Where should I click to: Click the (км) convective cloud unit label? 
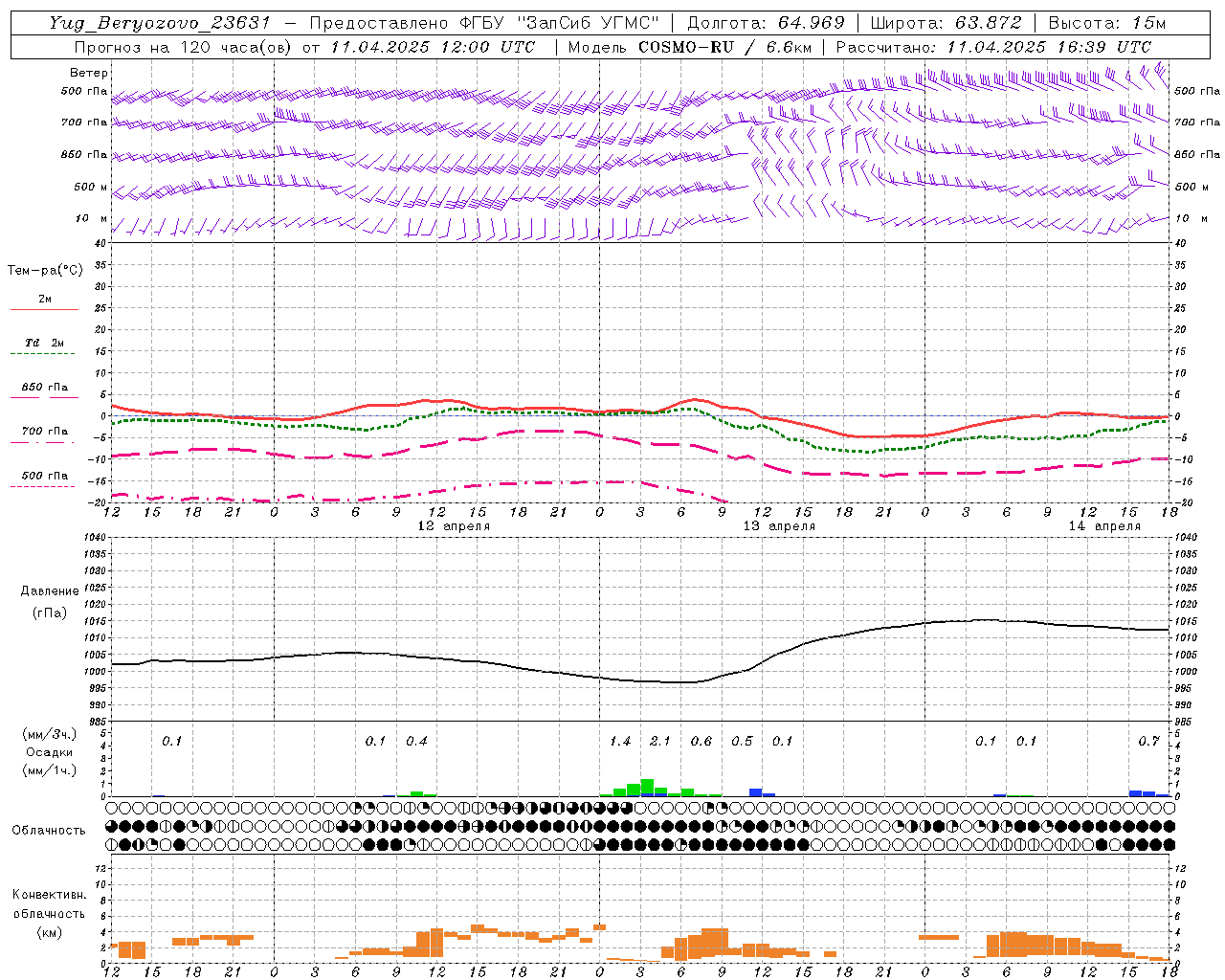click(x=49, y=932)
